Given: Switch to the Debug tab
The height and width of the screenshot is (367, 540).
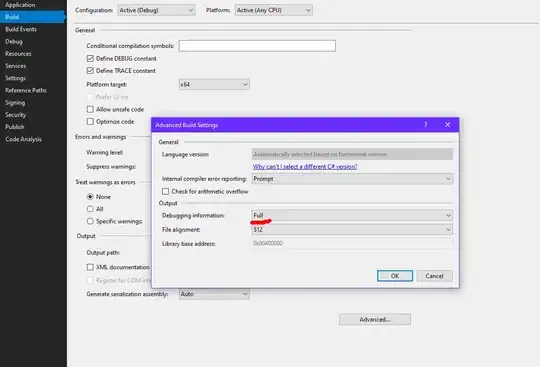Looking at the screenshot, I should 14,41.
